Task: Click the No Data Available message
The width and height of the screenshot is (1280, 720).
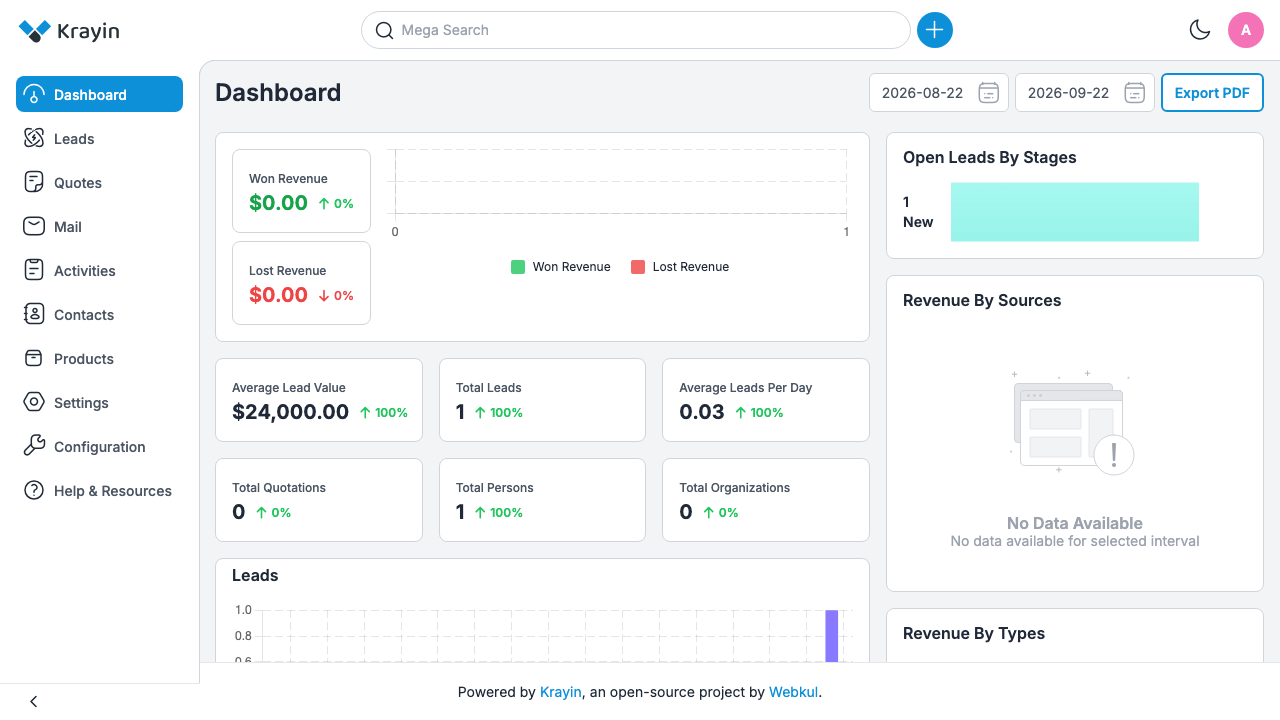Action: point(1075,523)
